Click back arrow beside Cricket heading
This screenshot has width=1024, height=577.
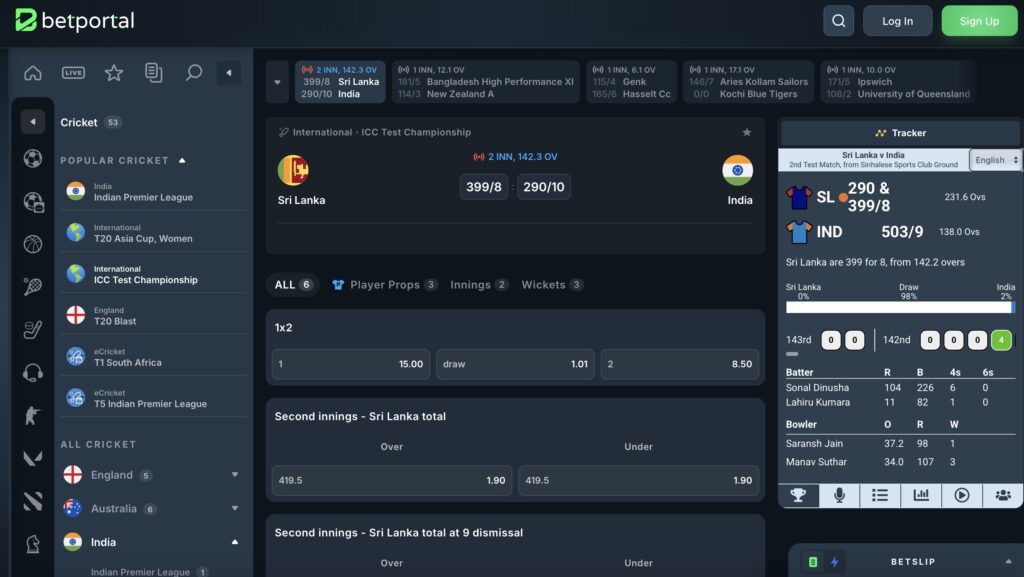pyautogui.click(x=33, y=121)
